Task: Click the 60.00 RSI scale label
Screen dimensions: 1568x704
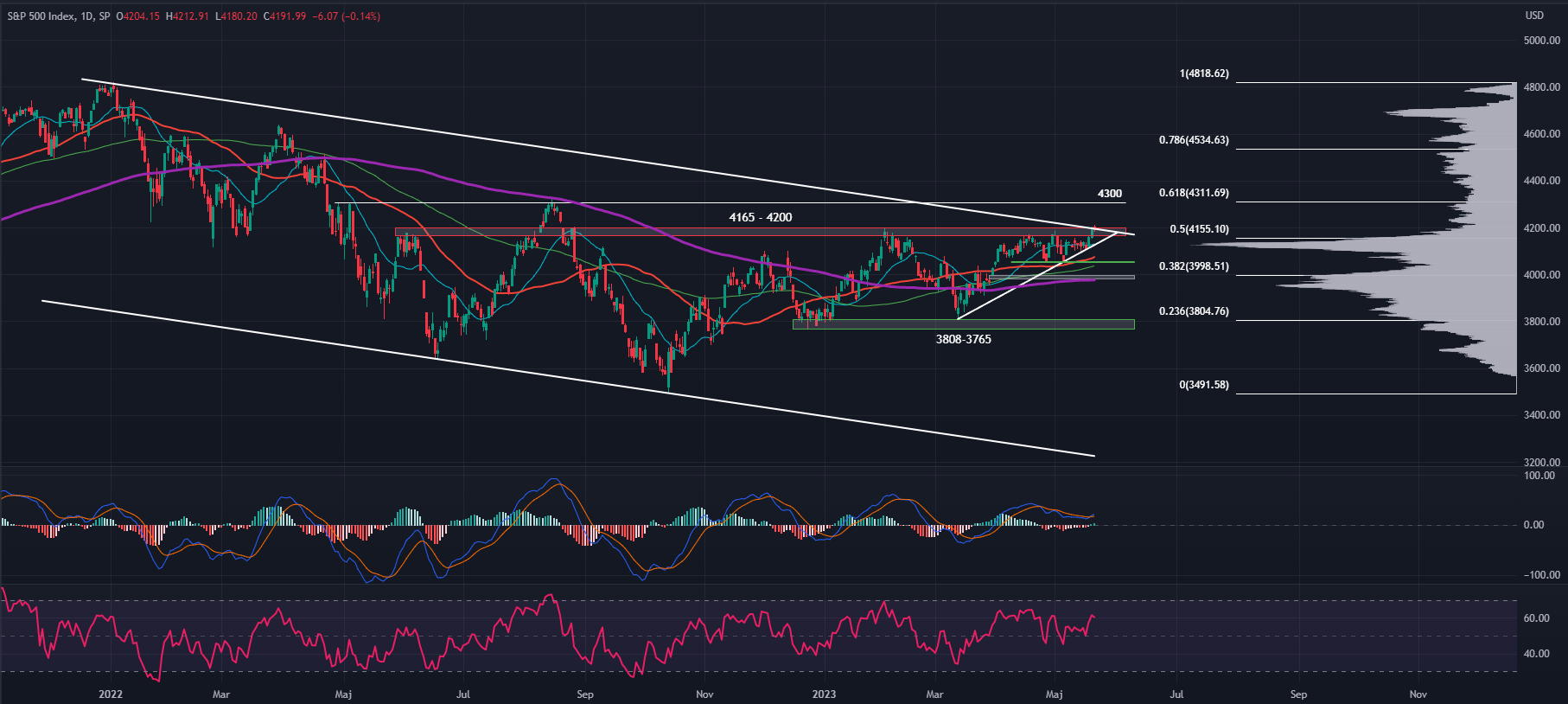Action: 1536,619
